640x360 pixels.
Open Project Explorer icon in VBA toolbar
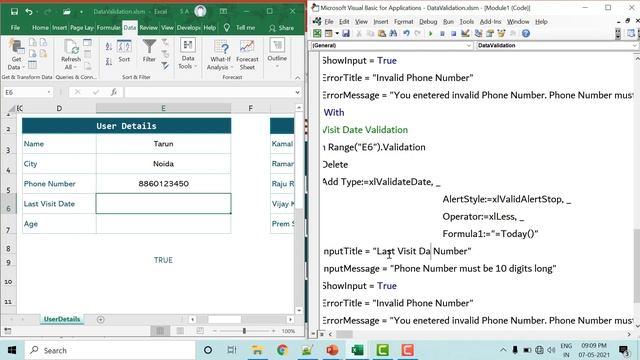point(478,33)
